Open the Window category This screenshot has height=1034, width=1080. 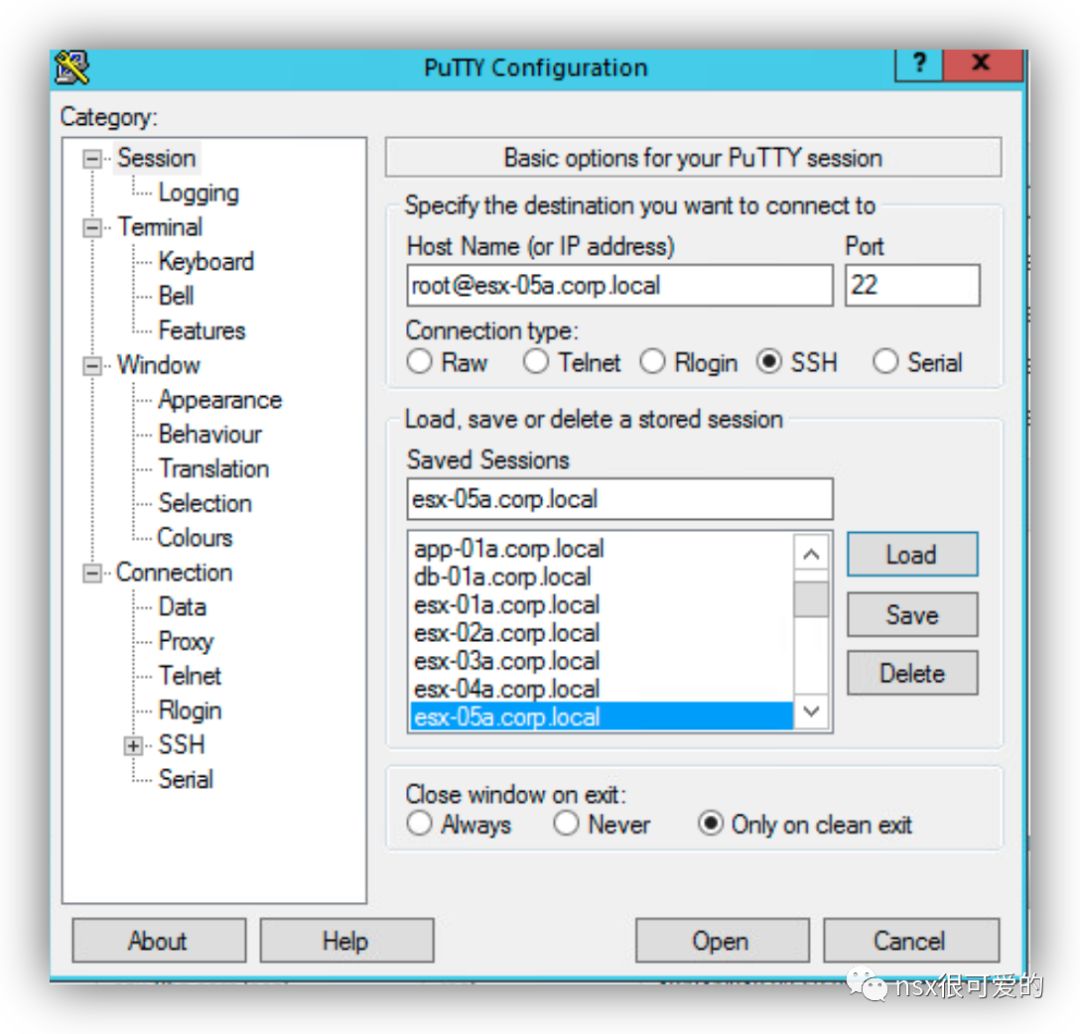tap(158, 365)
